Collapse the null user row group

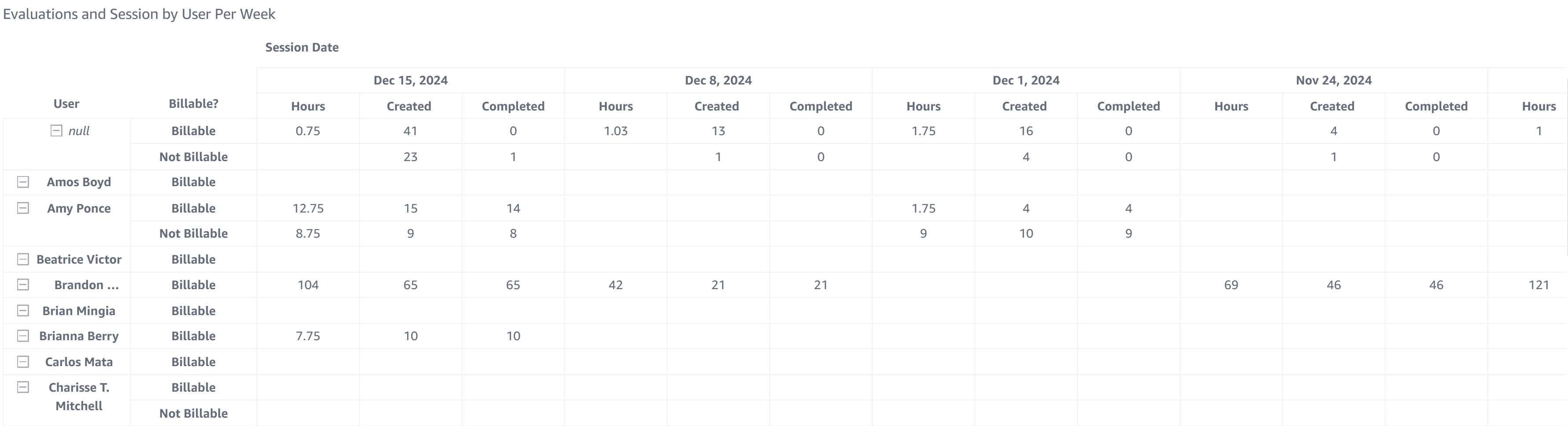click(x=56, y=131)
